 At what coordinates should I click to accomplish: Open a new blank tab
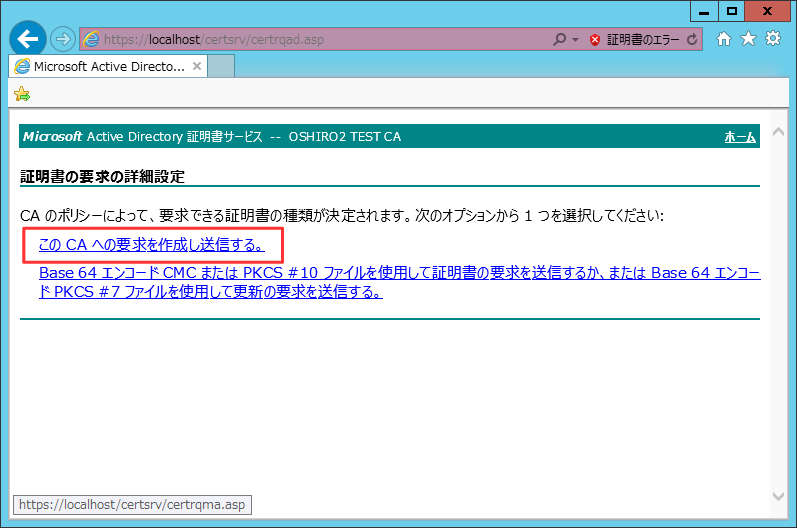coord(221,67)
